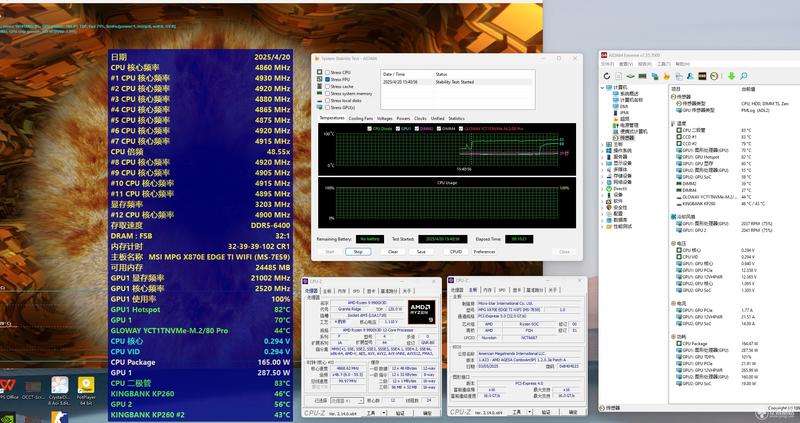Uncheck the Stress FPU checkbox
Viewport: 800px width, 423px height.
[327, 80]
